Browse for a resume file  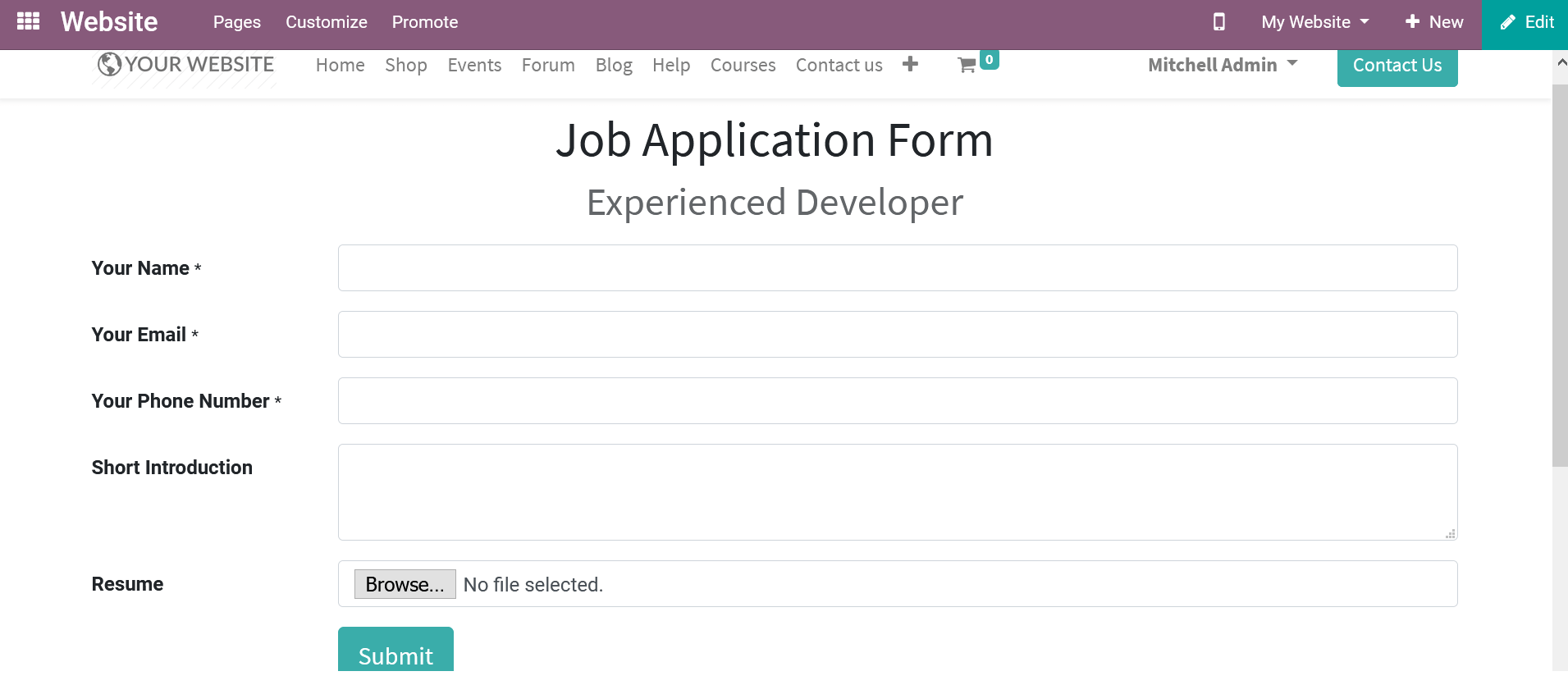(x=405, y=584)
